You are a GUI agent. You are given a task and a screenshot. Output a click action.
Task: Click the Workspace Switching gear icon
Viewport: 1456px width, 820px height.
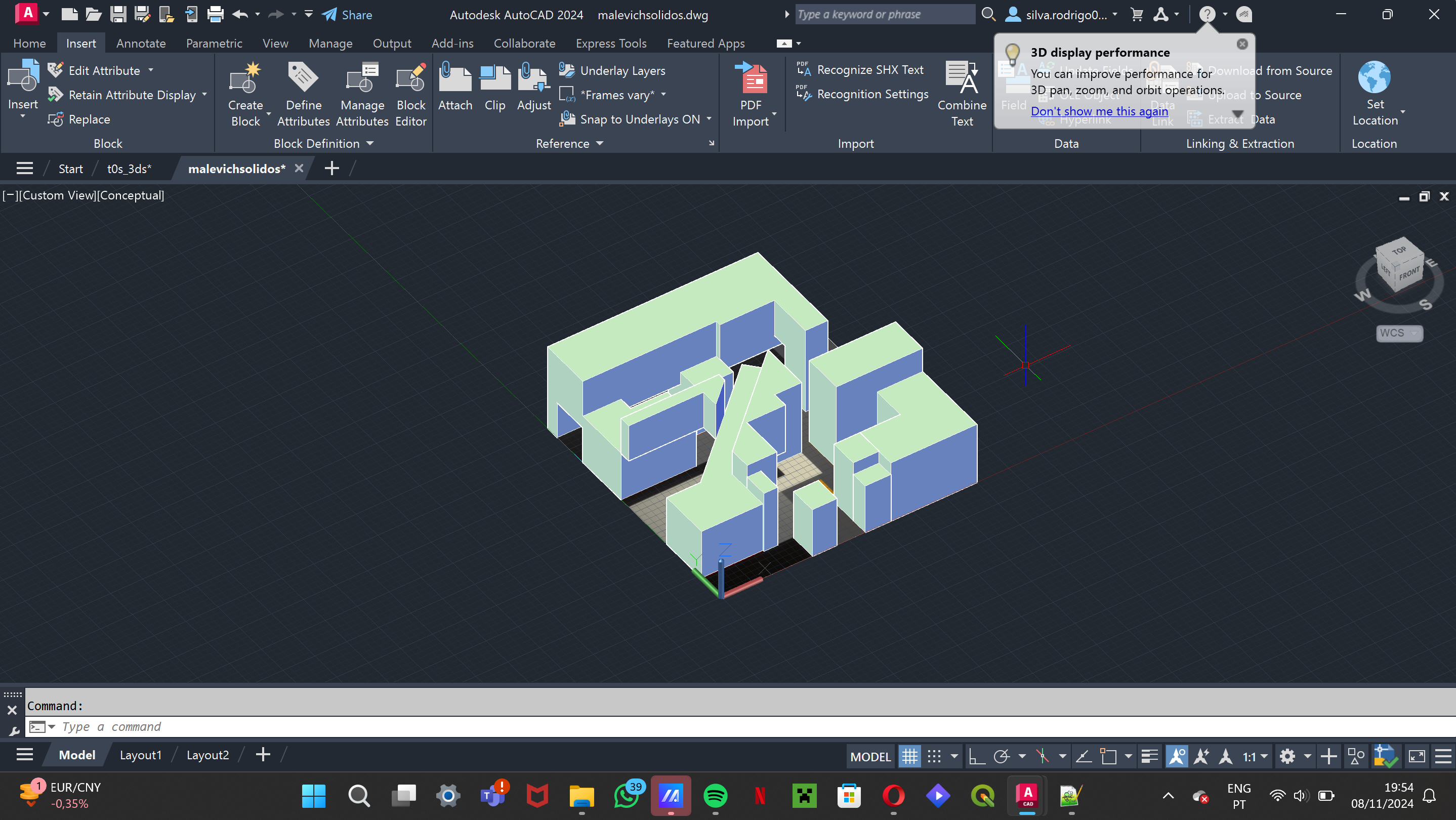[x=1287, y=756]
